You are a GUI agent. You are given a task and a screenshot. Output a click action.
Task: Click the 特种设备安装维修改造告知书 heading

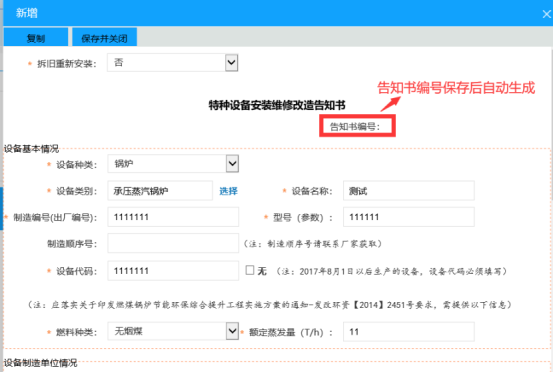point(277,105)
